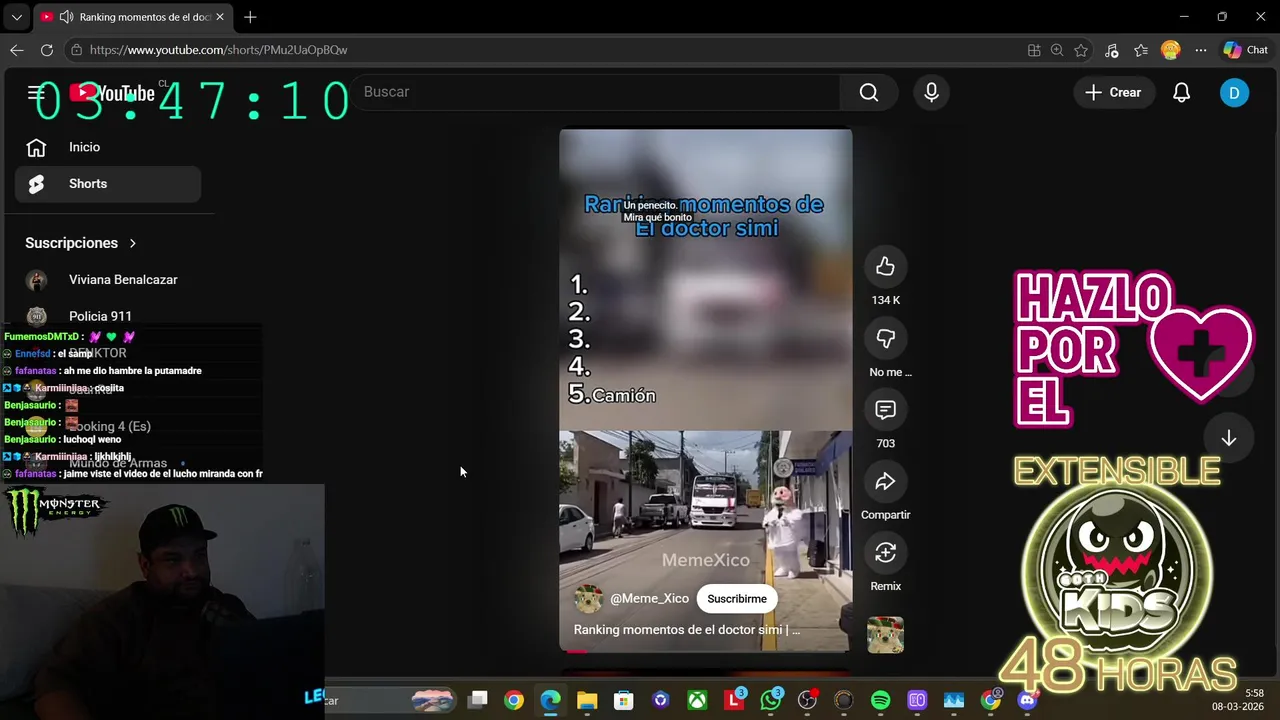The width and height of the screenshot is (1280, 720).
Task: Go back with the browser back arrow
Action: 17,50
